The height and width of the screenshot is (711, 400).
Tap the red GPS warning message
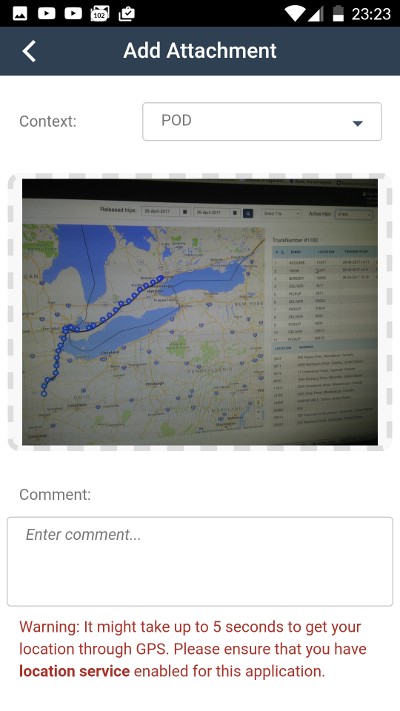point(193,649)
